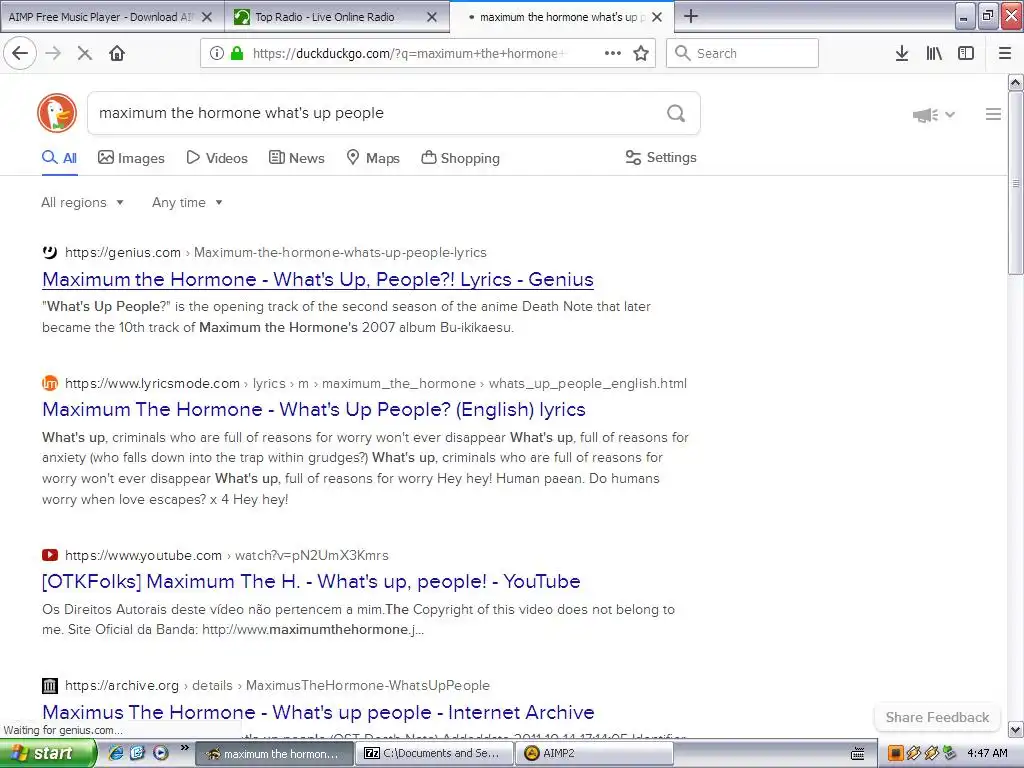Image resolution: width=1024 pixels, height=768 pixels.
Task: Click the taskbar on-screen keyboard icon
Action: point(857,754)
